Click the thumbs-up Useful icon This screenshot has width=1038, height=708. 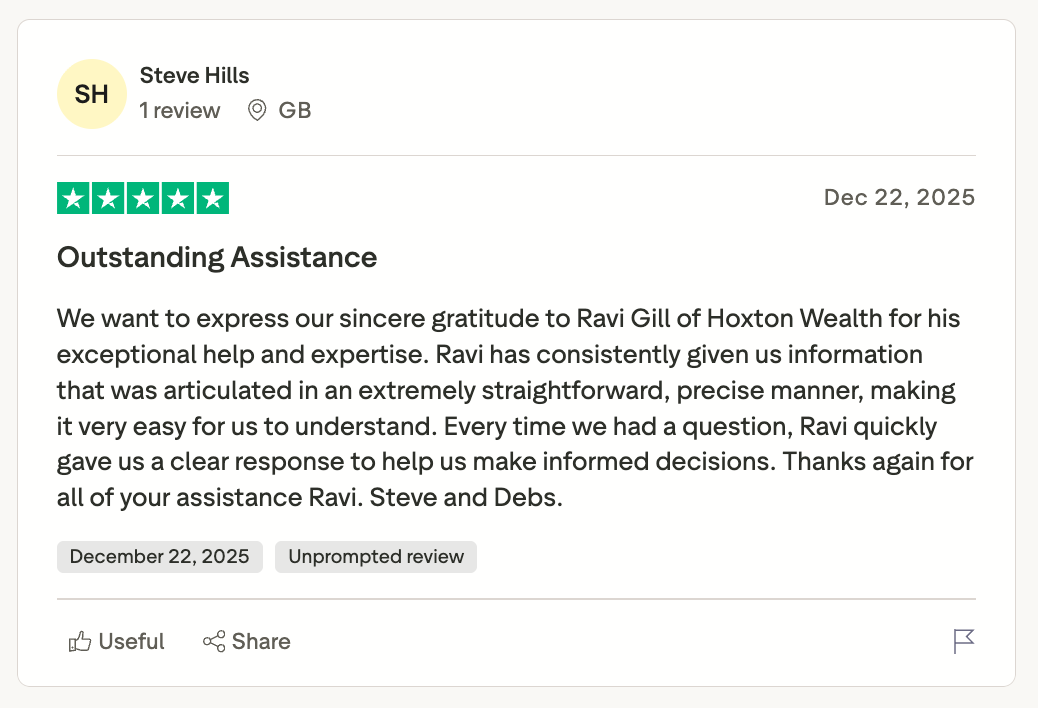[80, 642]
